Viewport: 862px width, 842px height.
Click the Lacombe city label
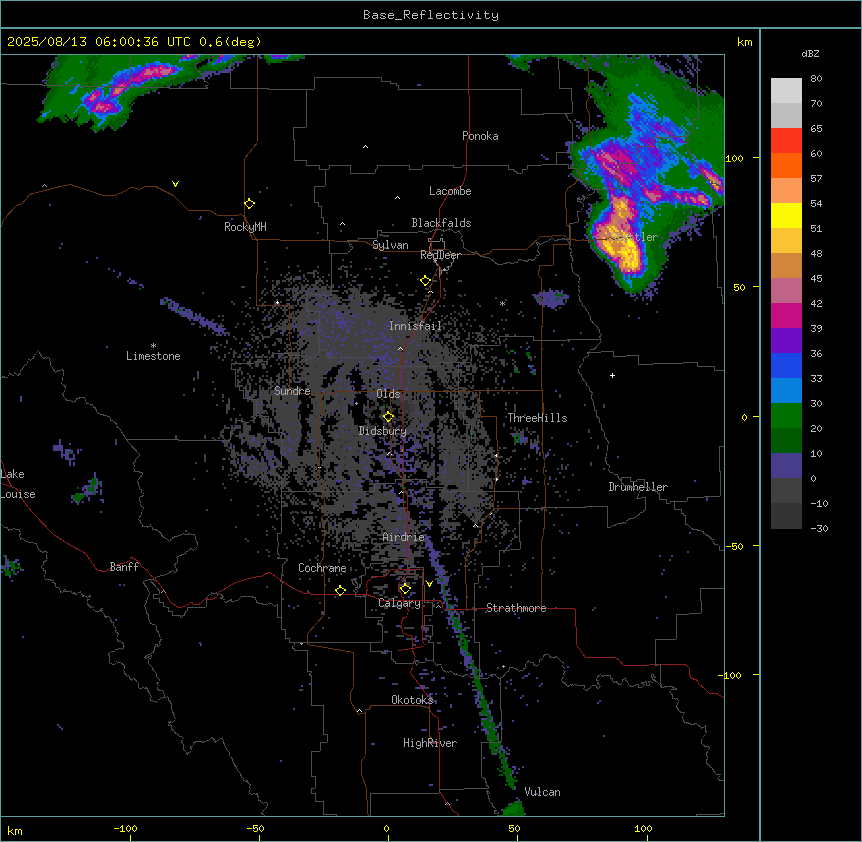[450, 191]
